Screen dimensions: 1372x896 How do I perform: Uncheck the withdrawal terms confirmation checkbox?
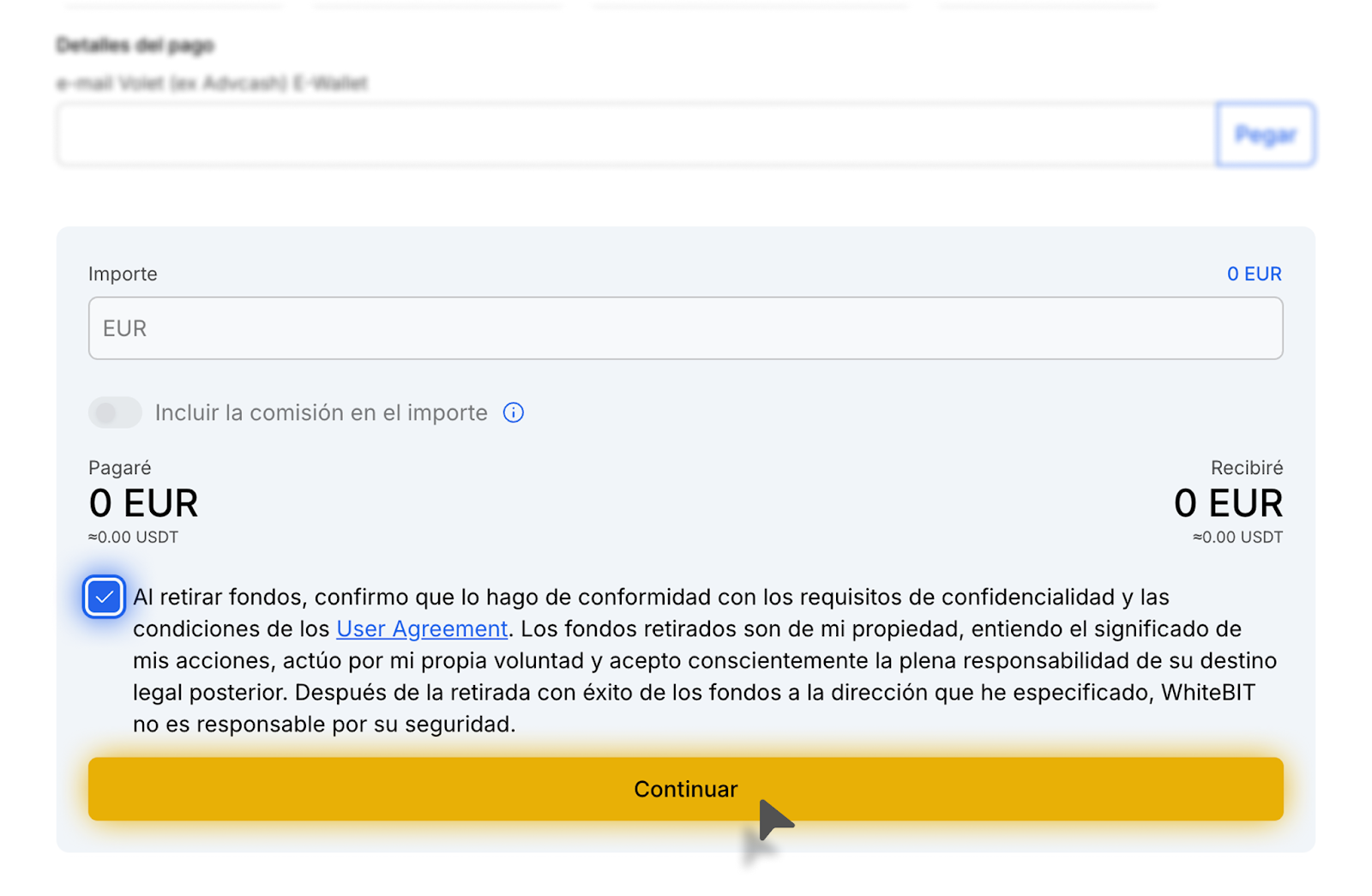(104, 597)
